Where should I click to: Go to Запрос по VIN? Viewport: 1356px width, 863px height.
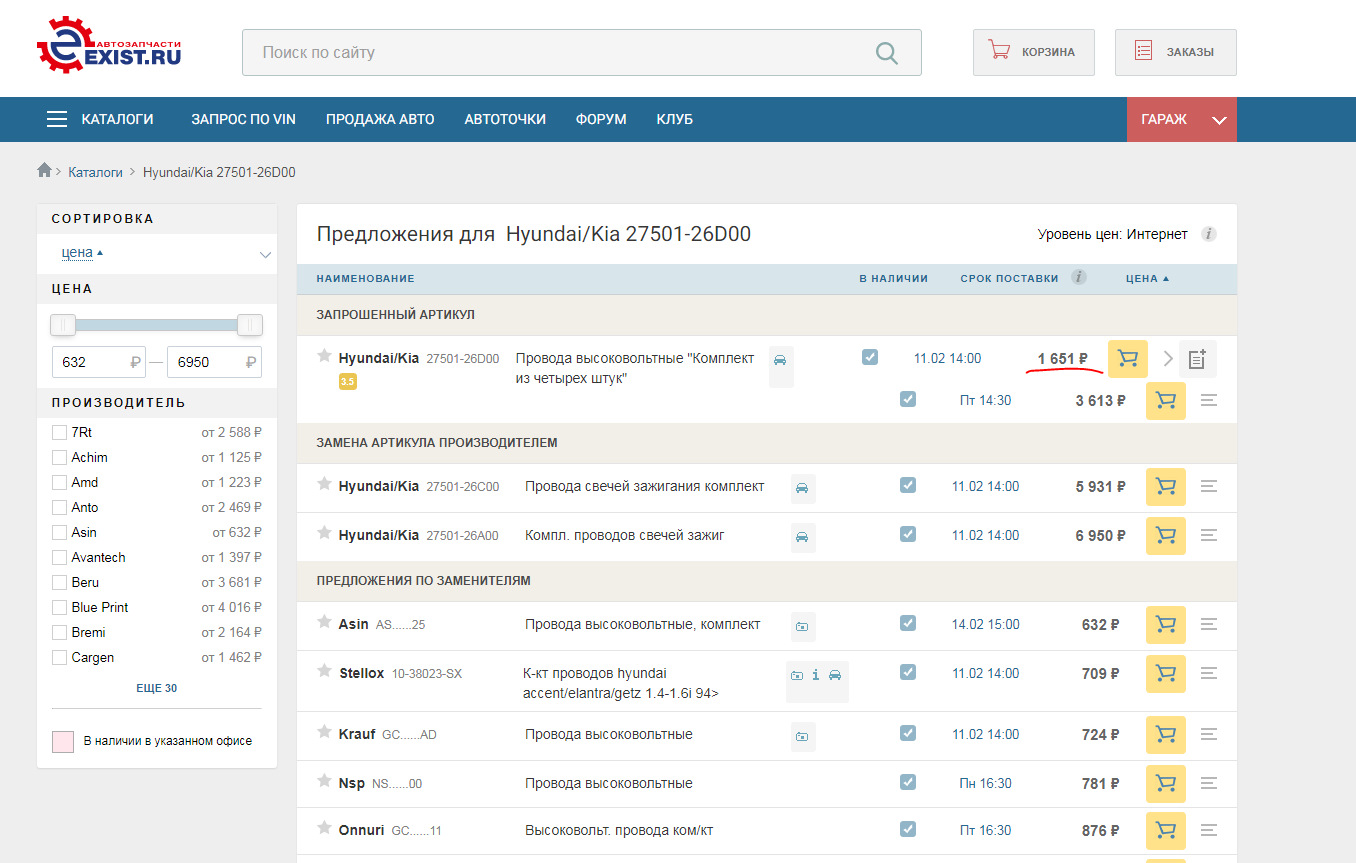pyautogui.click(x=243, y=119)
